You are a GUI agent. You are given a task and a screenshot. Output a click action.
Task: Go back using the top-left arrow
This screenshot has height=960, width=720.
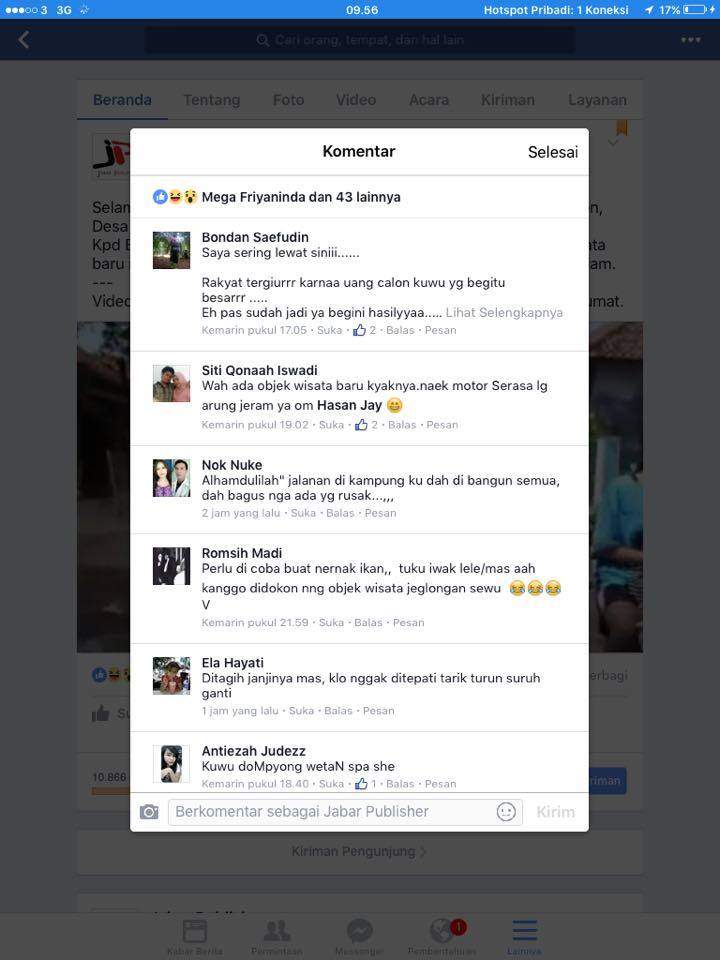(x=24, y=40)
